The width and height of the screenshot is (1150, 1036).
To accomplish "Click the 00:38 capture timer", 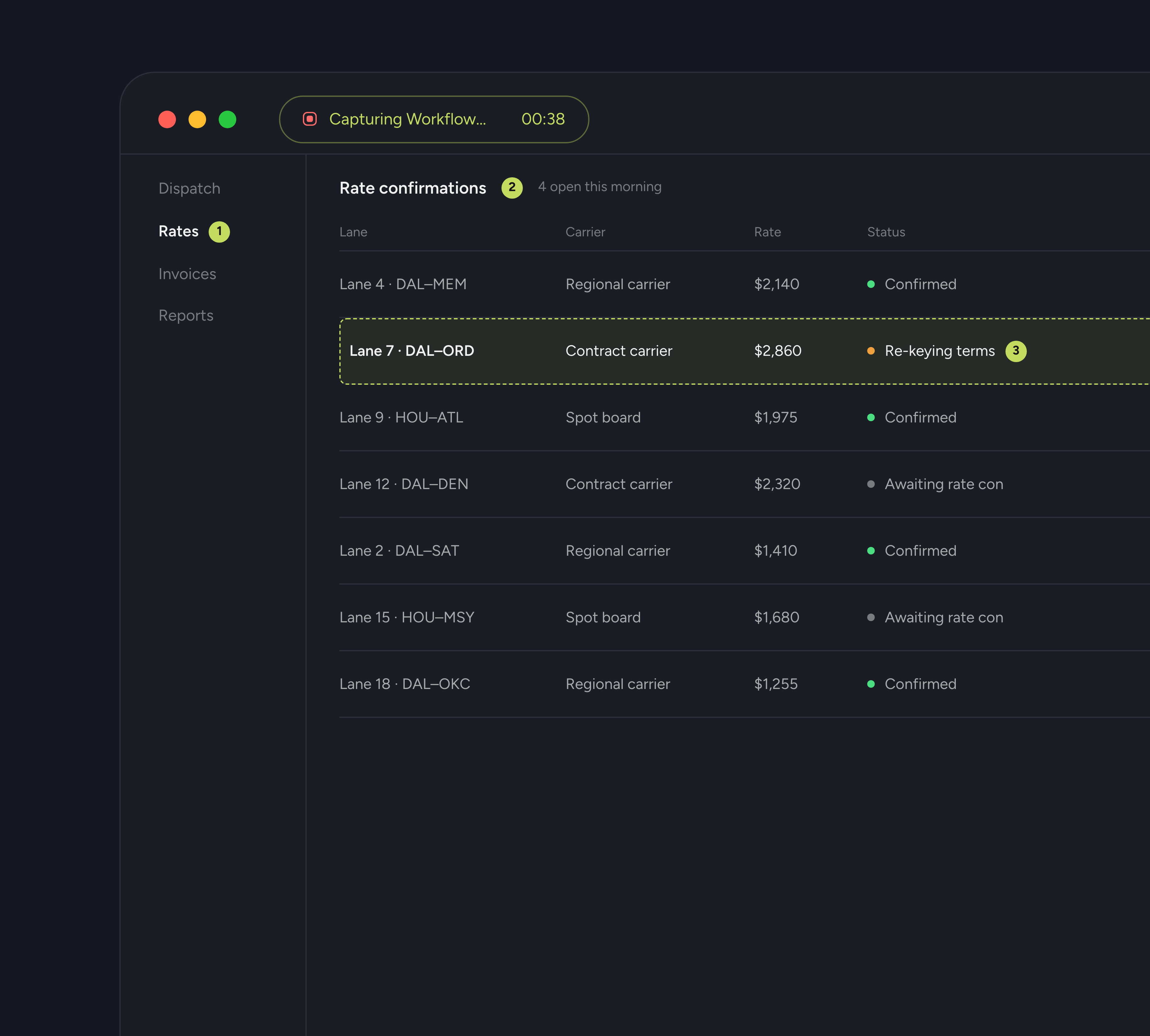I will pos(543,119).
